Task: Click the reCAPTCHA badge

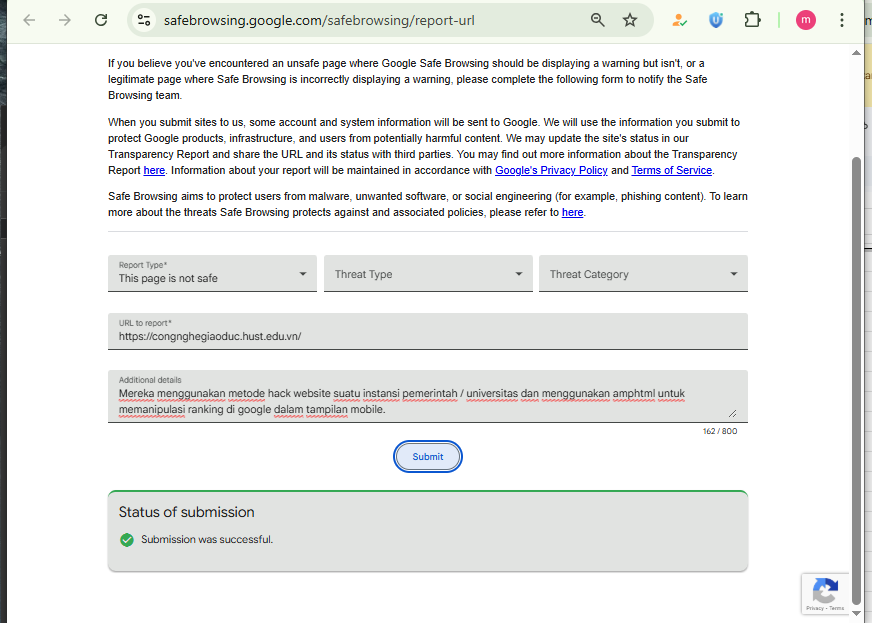Action: [x=825, y=594]
